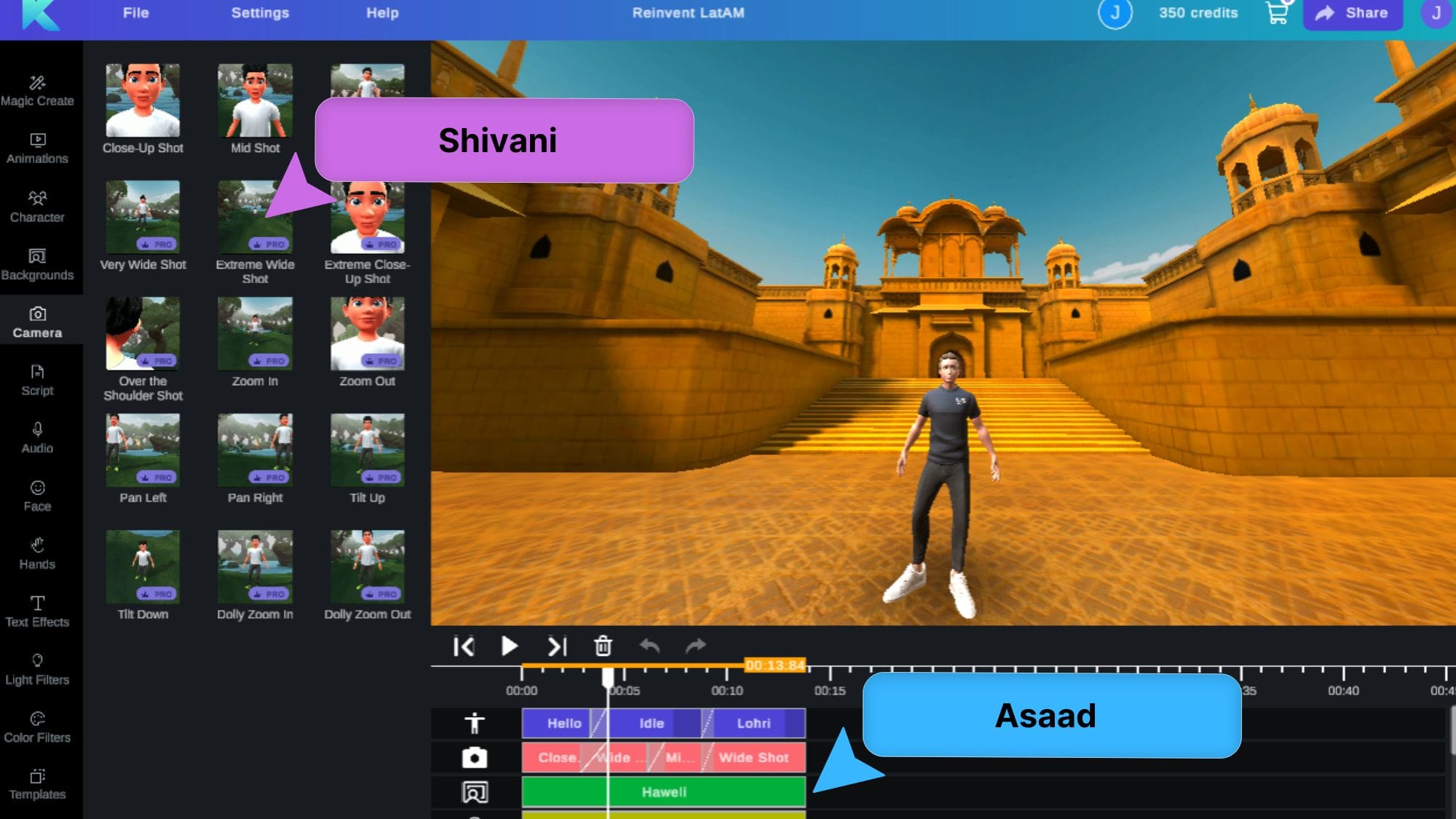Select the Camera panel
Image resolution: width=1456 pixels, height=819 pixels.
click(38, 320)
